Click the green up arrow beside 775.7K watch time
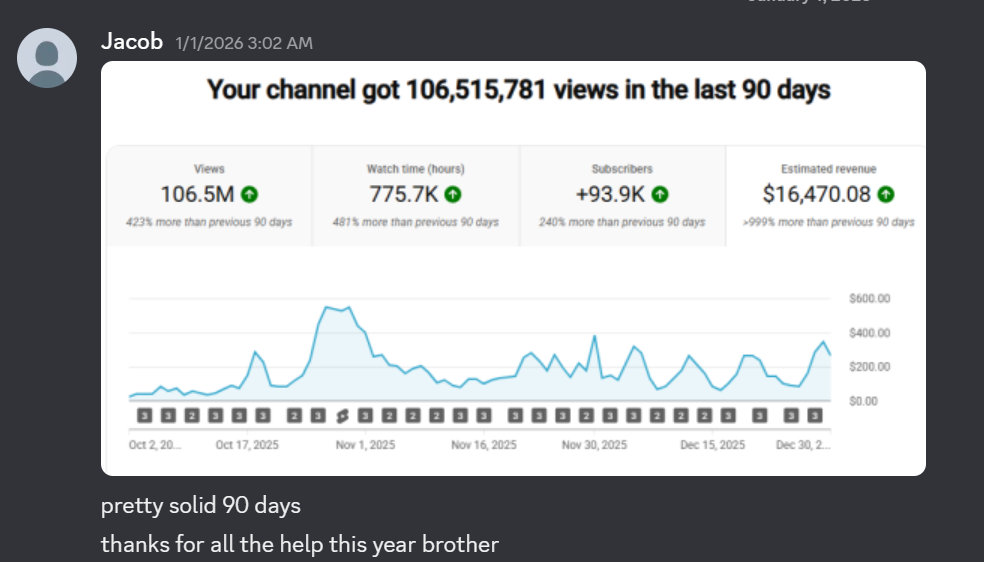This screenshot has height=562, width=984. click(452, 194)
